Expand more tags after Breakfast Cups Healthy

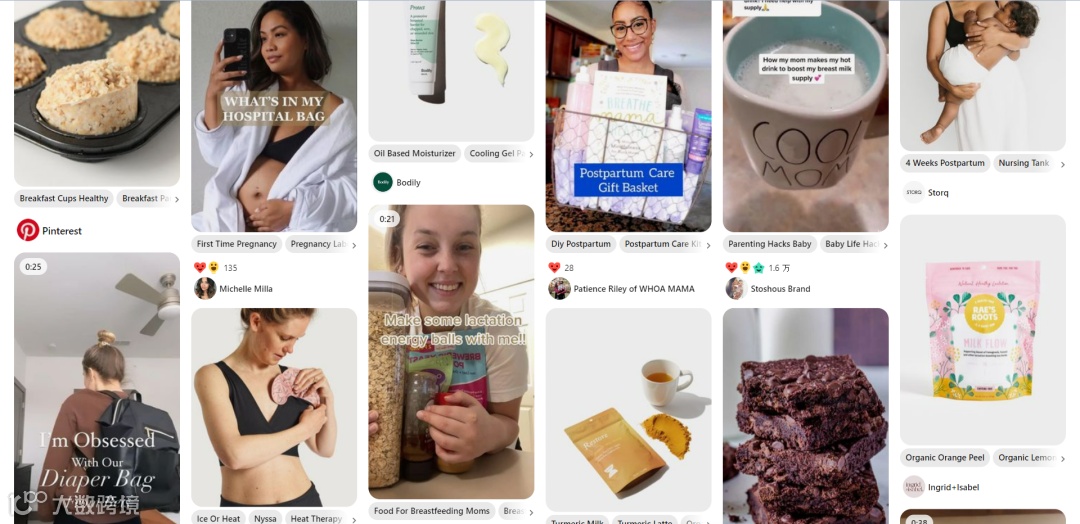click(x=176, y=199)
